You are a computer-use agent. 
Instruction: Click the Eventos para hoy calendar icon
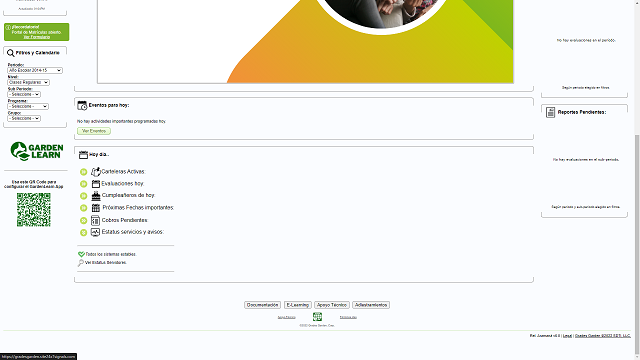[82, 105]
